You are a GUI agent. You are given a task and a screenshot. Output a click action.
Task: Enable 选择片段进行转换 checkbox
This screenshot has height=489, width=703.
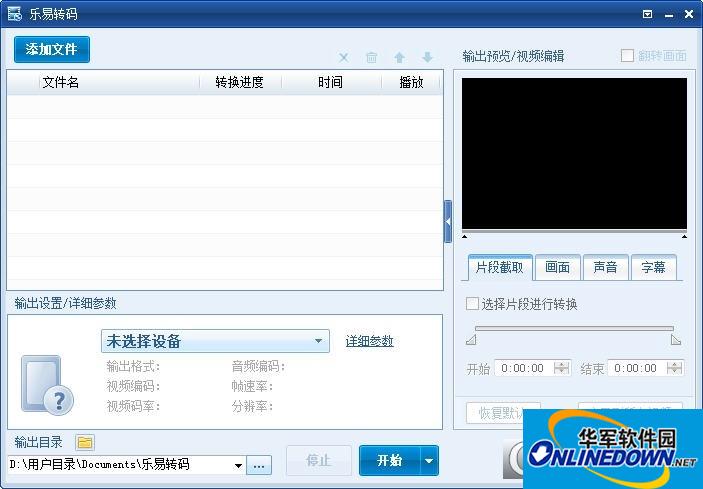coord(472,303)
